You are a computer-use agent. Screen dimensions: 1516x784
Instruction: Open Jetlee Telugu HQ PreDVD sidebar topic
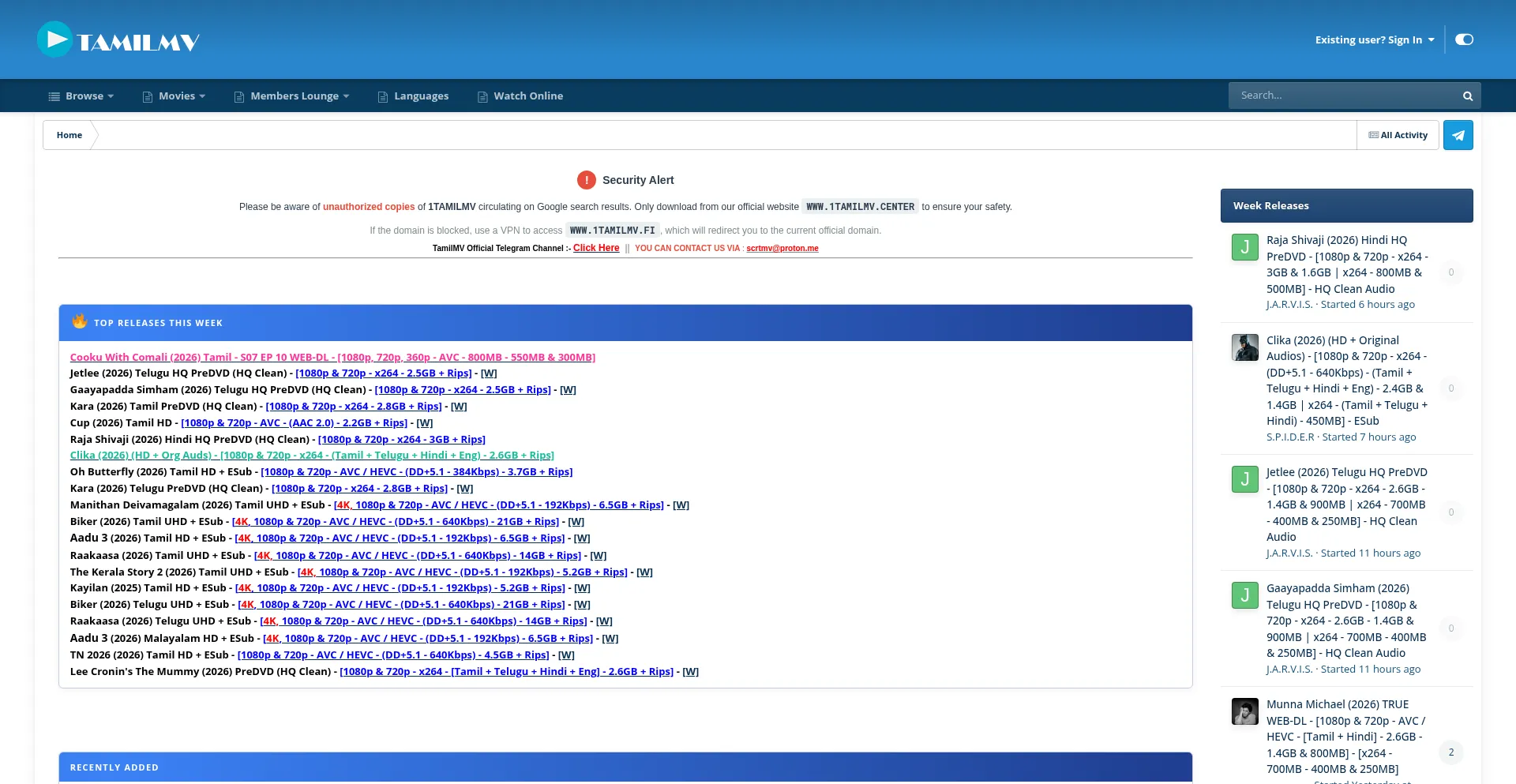[x=1347, y=505]
